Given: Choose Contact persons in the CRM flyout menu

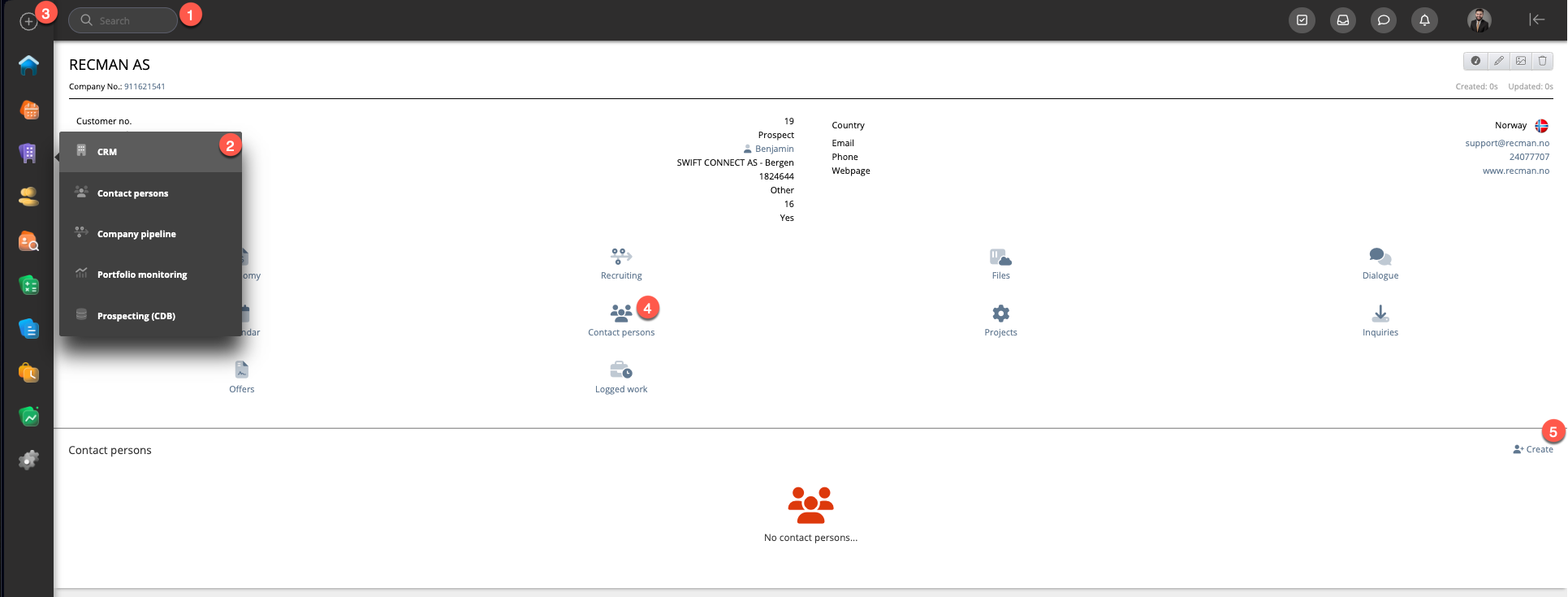Looking at the screenshot, I should pyautogui.click(x=132, y=193).
